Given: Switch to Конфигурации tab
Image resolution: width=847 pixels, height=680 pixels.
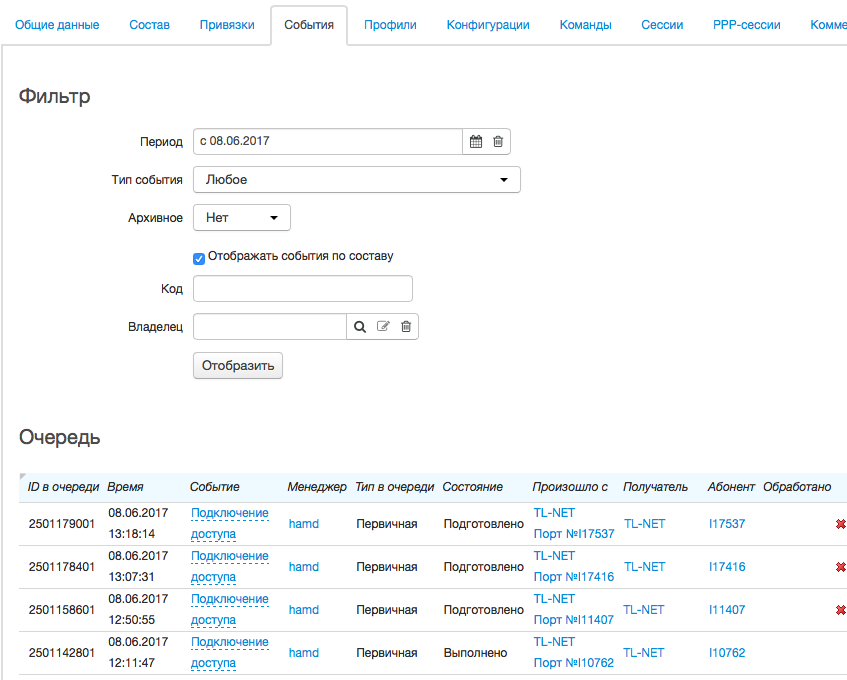Looking at the screenshot, I should point(488,25).
